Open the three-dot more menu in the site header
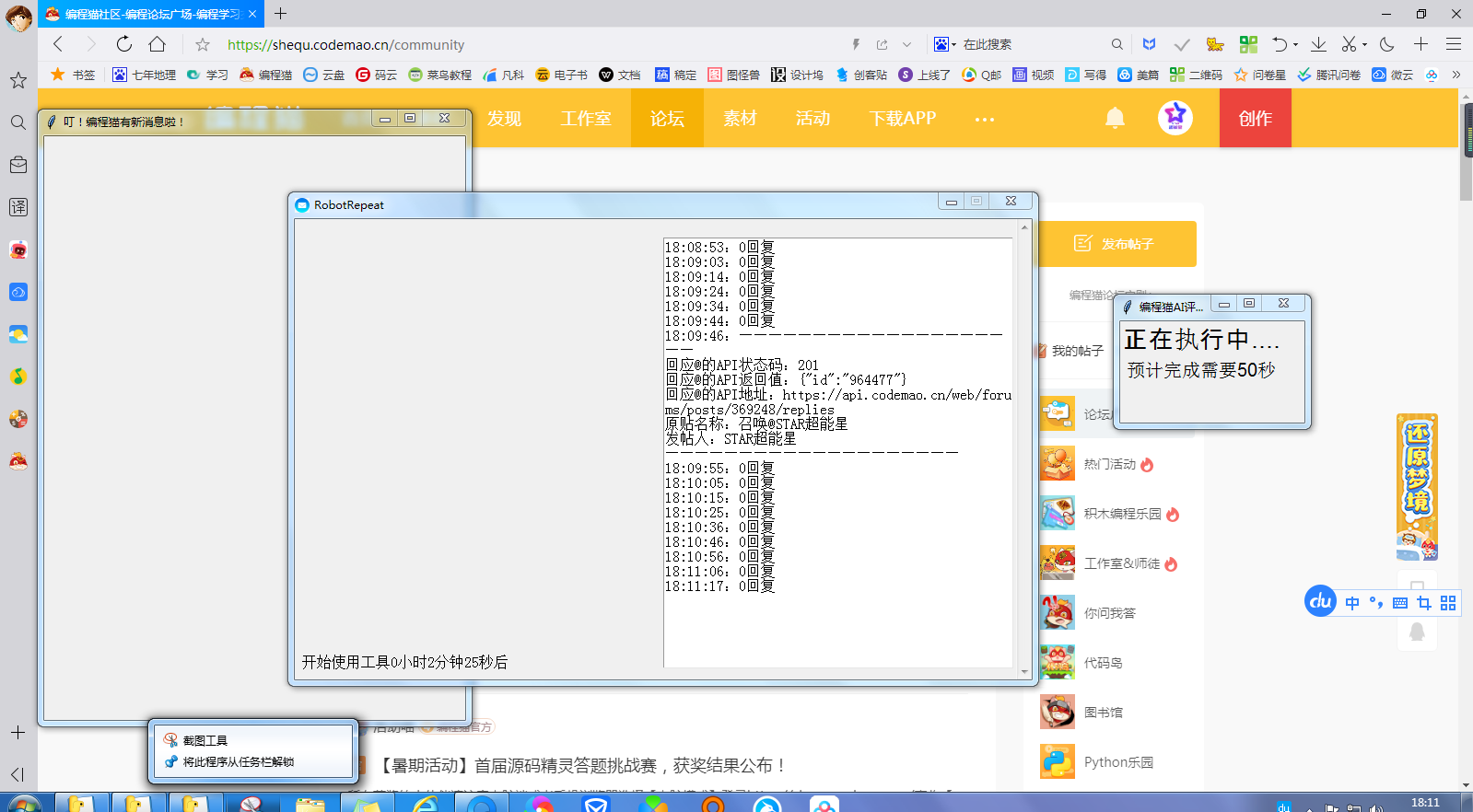This screenshot has height=812, width=1473. pos(985,119)
